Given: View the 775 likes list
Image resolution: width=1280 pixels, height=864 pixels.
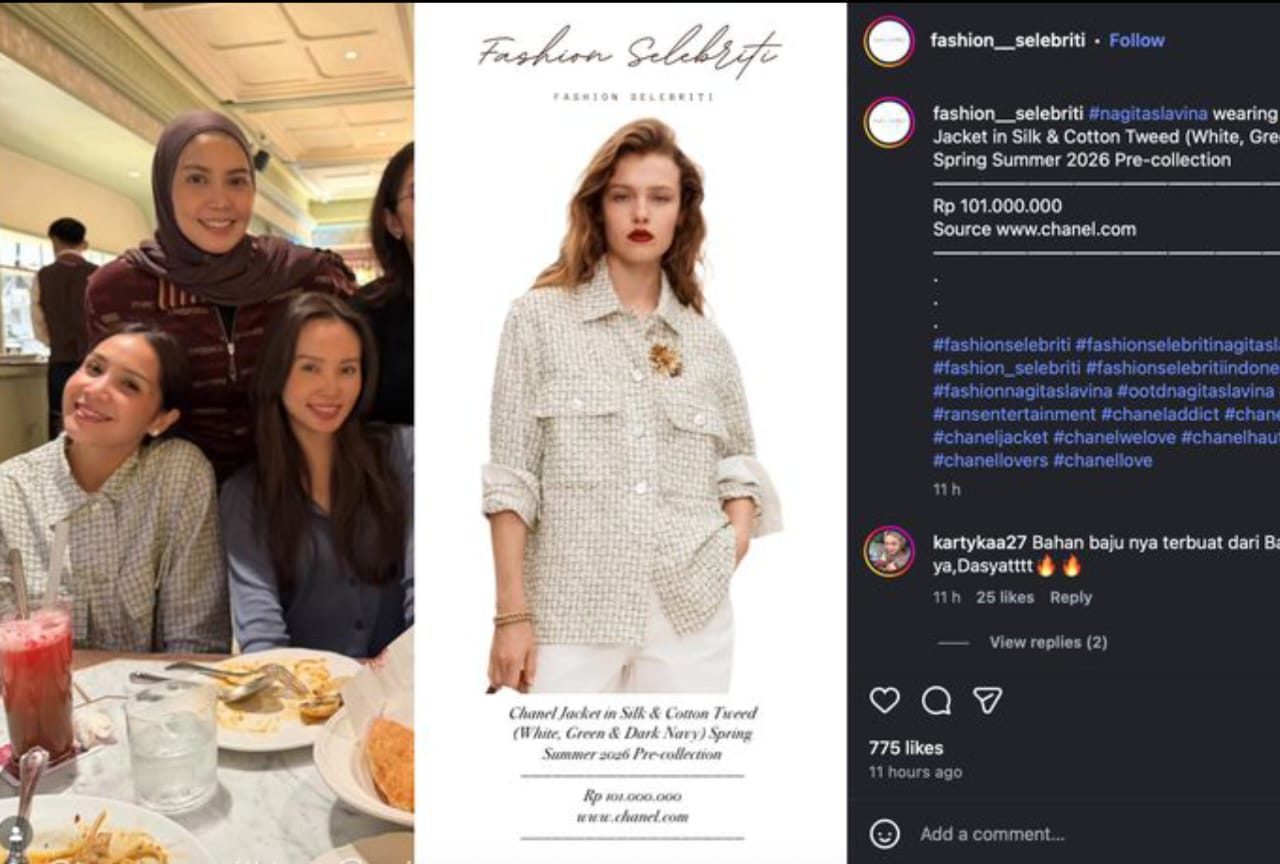Looking at the screenshot, I should coord(906,747).
